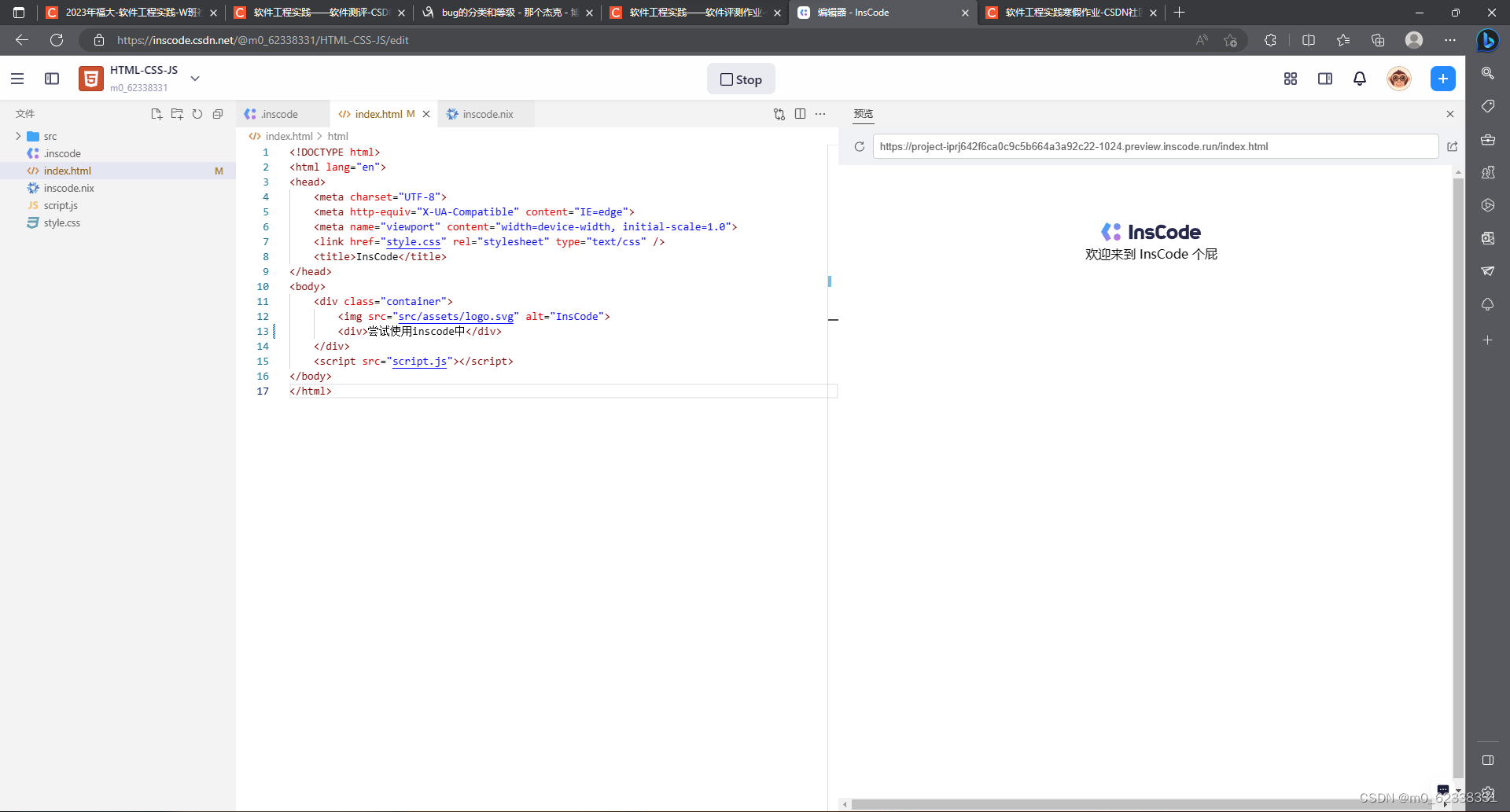Switch to the bug的分类和等级 browser tab
The image size is (1510, 812).
(x=507, y=13)
